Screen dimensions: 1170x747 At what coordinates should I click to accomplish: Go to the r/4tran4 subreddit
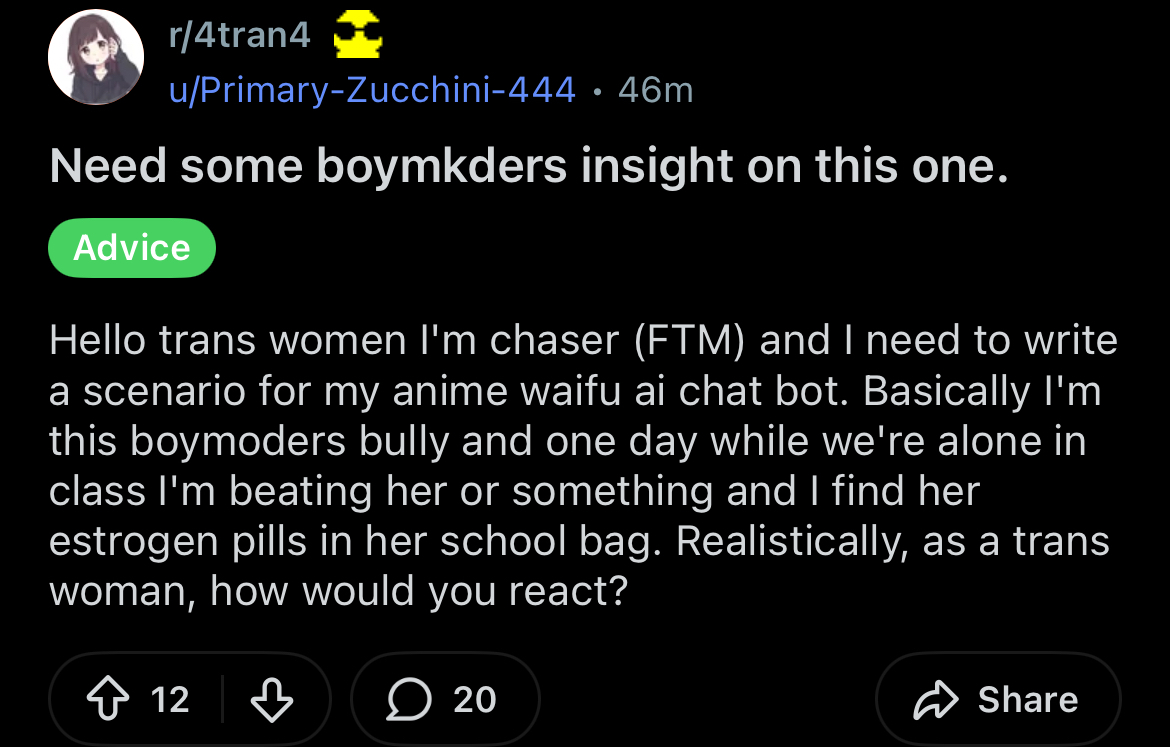pyautogui.click(x=240, y=37)
